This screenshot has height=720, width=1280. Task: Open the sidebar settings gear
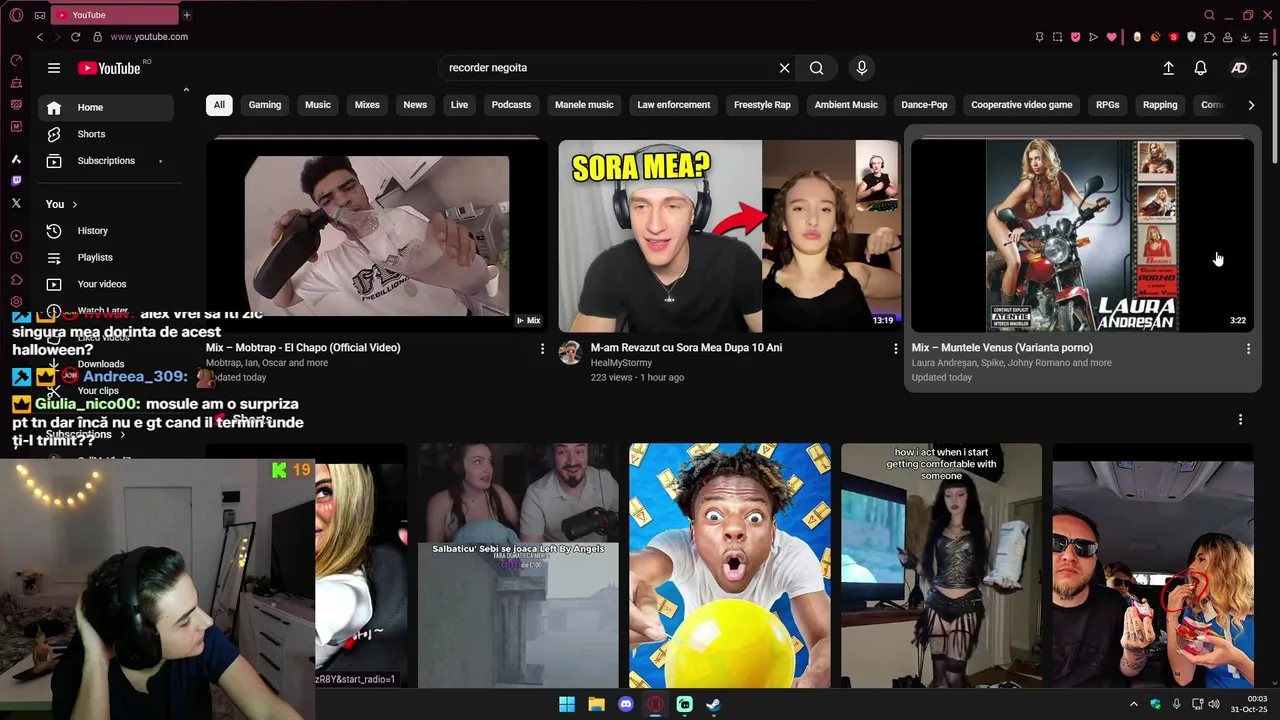coord(16,302)
